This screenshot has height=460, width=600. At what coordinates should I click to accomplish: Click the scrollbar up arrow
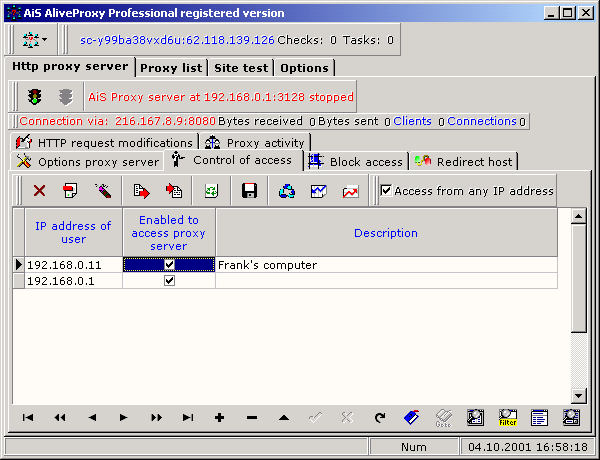tap(579, 217)
